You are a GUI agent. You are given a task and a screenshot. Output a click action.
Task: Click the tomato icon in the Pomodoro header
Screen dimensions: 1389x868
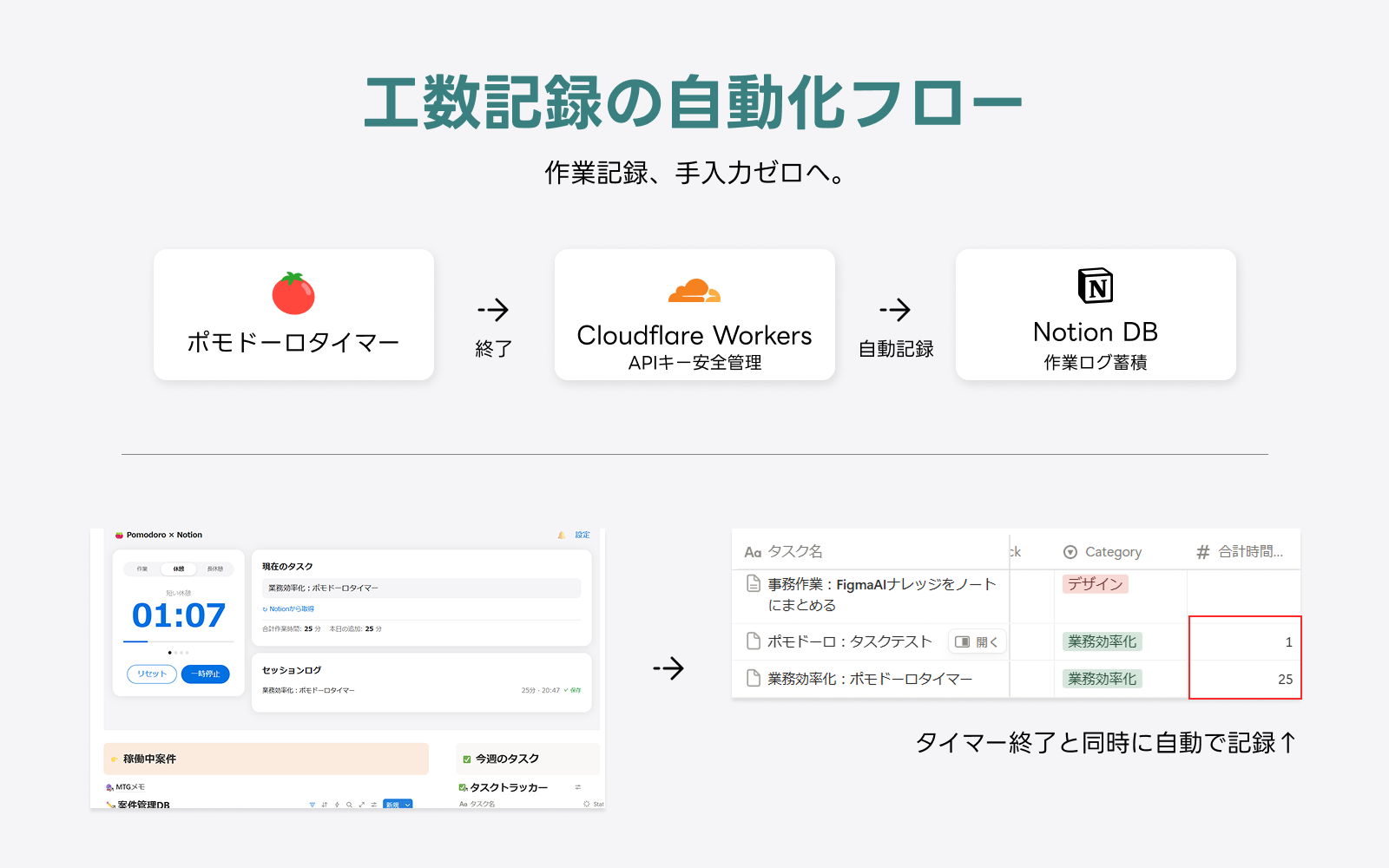point(119,535)
